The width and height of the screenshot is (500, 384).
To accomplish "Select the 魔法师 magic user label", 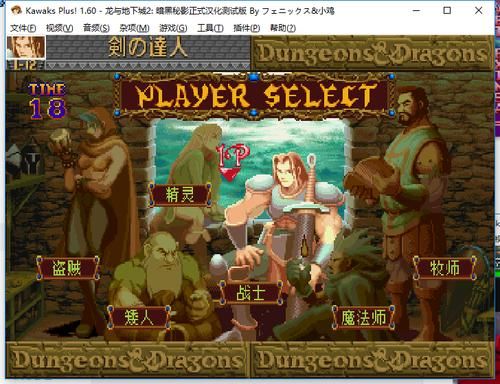I will pos(364,317).
